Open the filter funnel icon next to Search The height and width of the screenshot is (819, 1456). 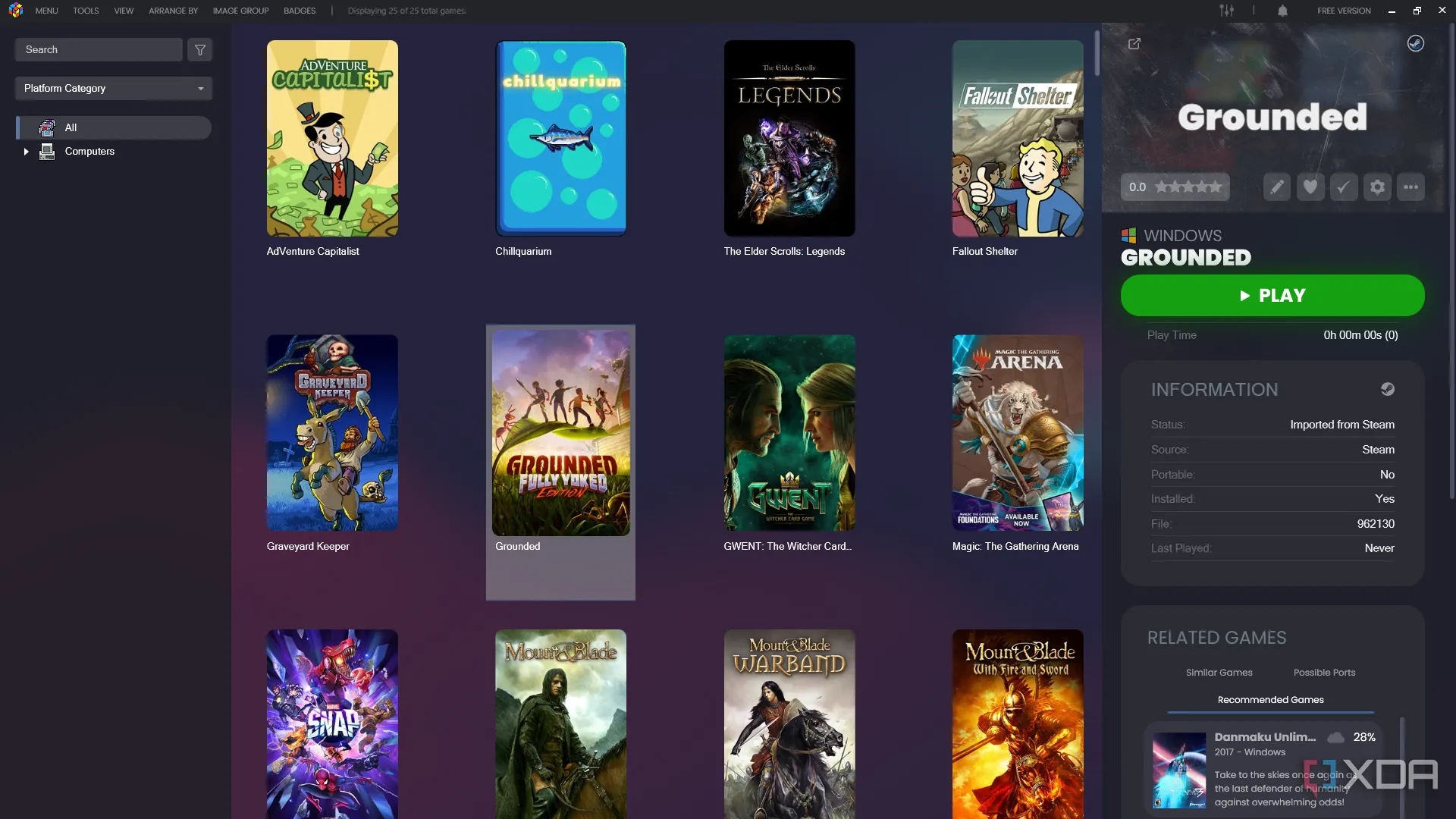[x=200, y=50]
